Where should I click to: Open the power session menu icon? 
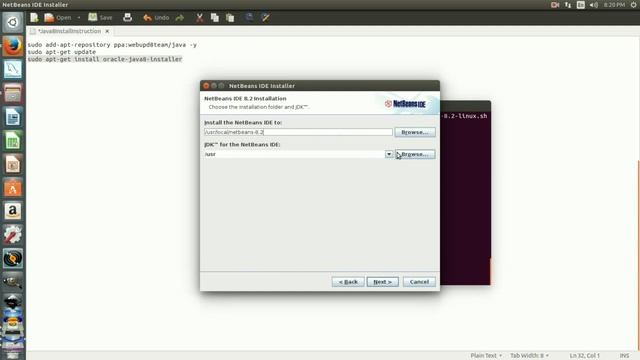[634, 5]
